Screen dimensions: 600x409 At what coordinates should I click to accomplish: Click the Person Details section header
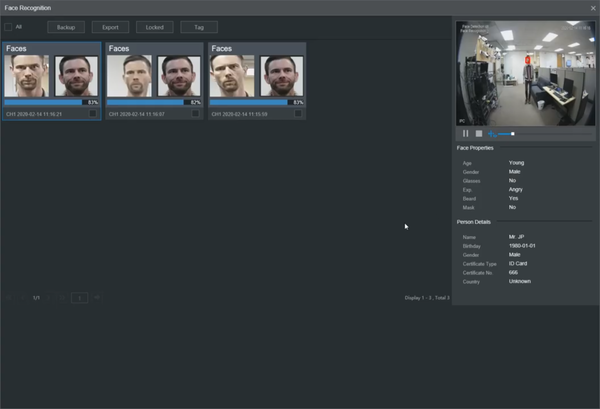tap(473, 222)
